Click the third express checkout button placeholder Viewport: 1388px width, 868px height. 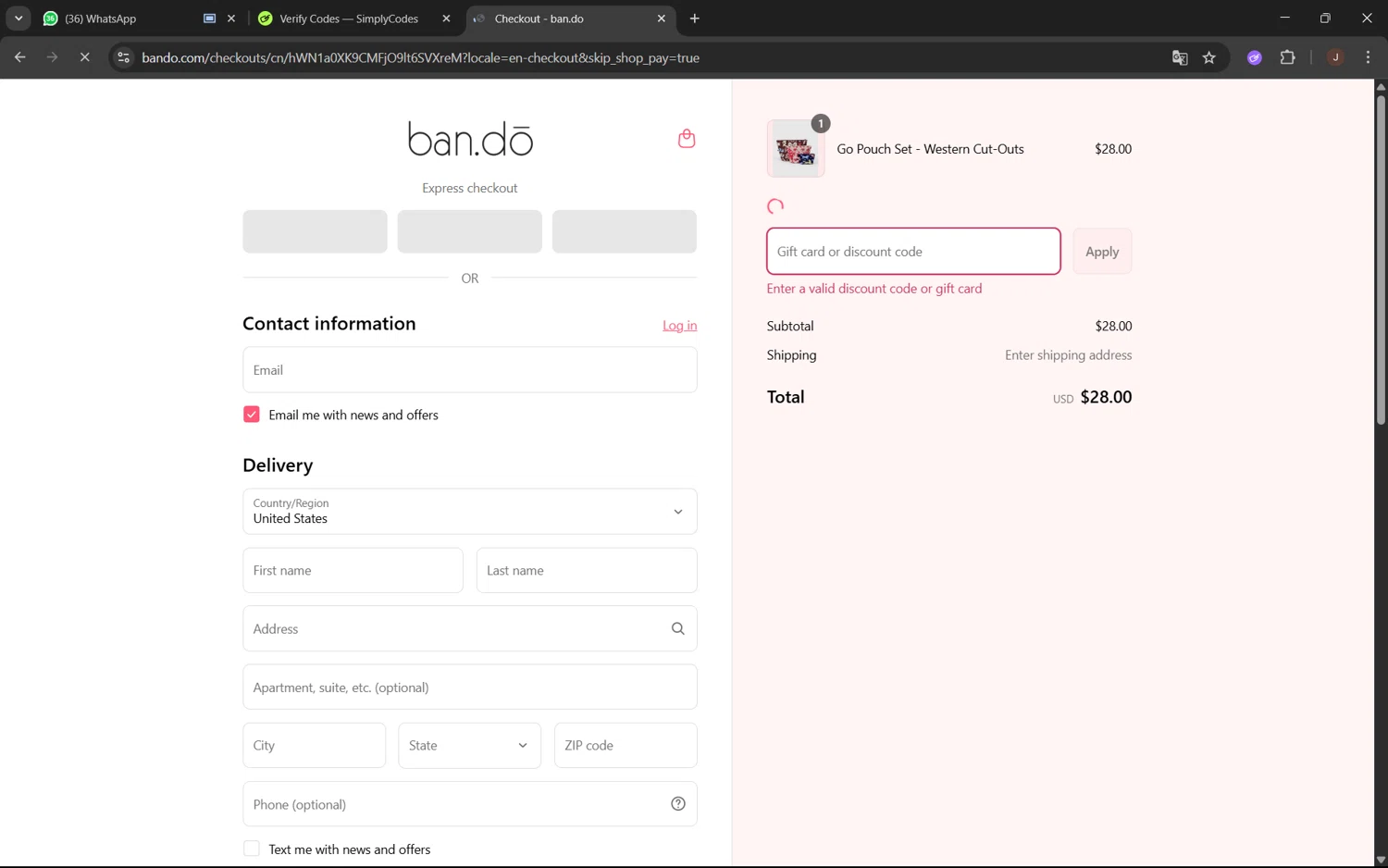pyautogui.click(x=625, y=231)
